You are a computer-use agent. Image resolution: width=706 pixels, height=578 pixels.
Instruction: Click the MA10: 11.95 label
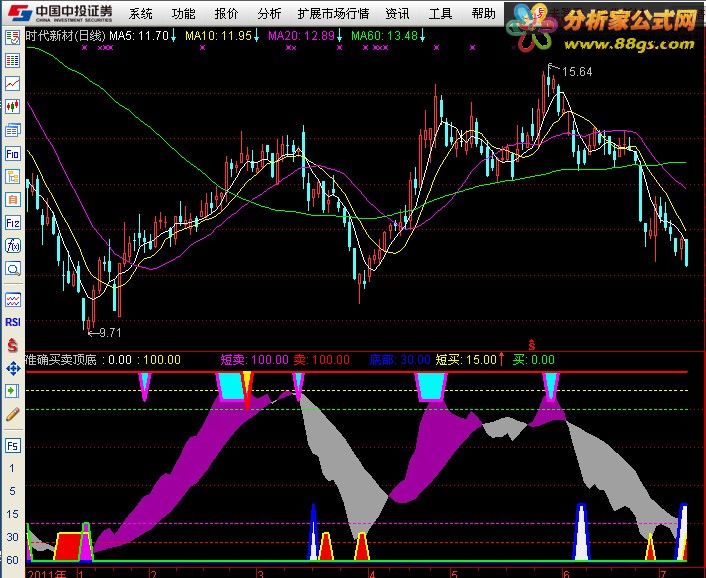pyautogui.click(x=218, y=36)
